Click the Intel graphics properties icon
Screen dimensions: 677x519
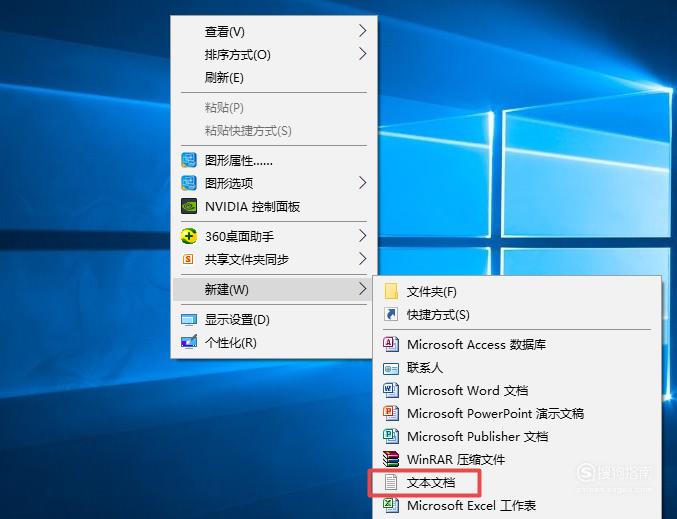[189, 160]
